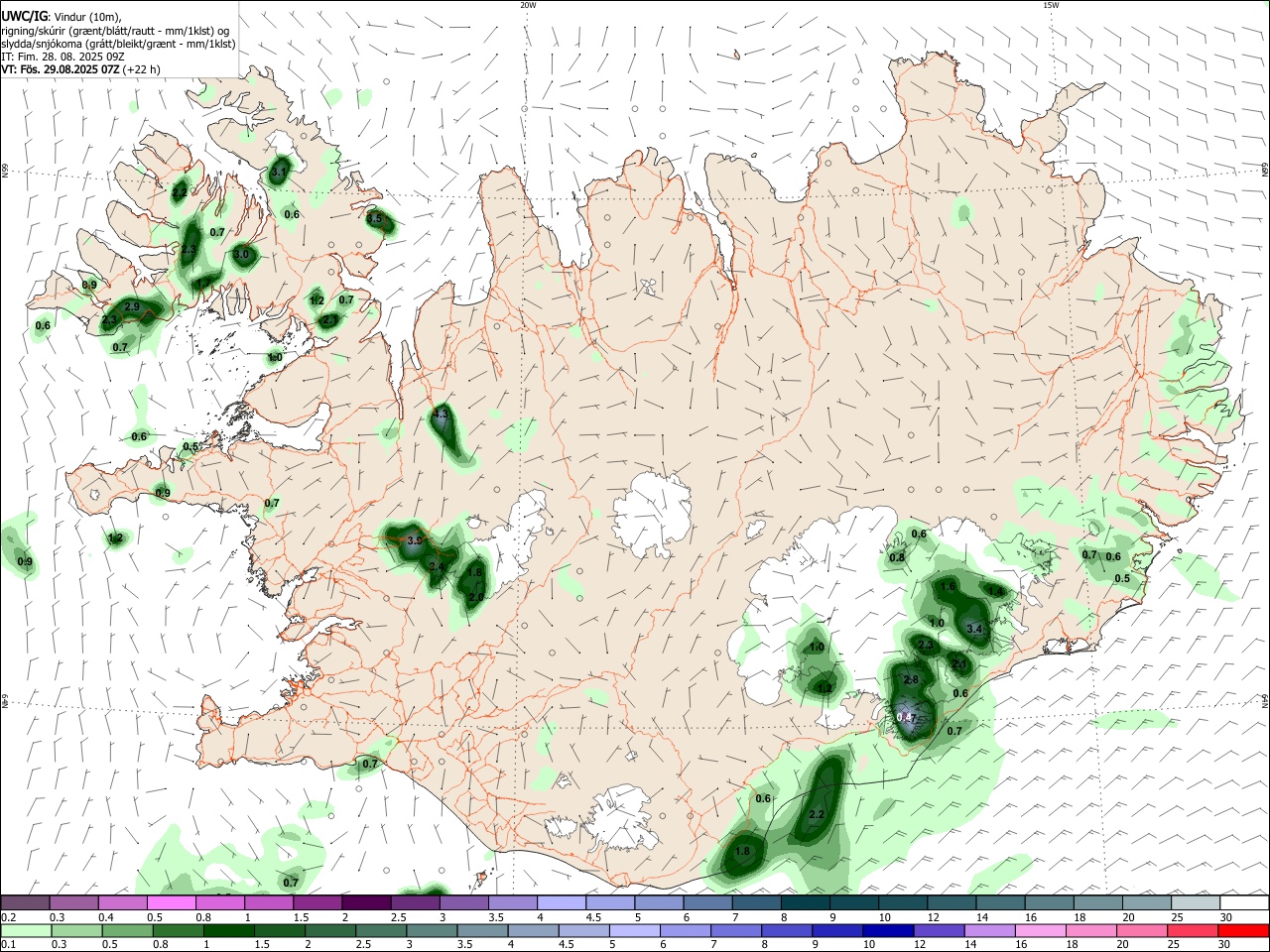The height and width of the screenshot is (952, 1270).
Task: Select the 'IT: Fim. 28. 08. 2025 09Z' line
Action: [64, 57]
